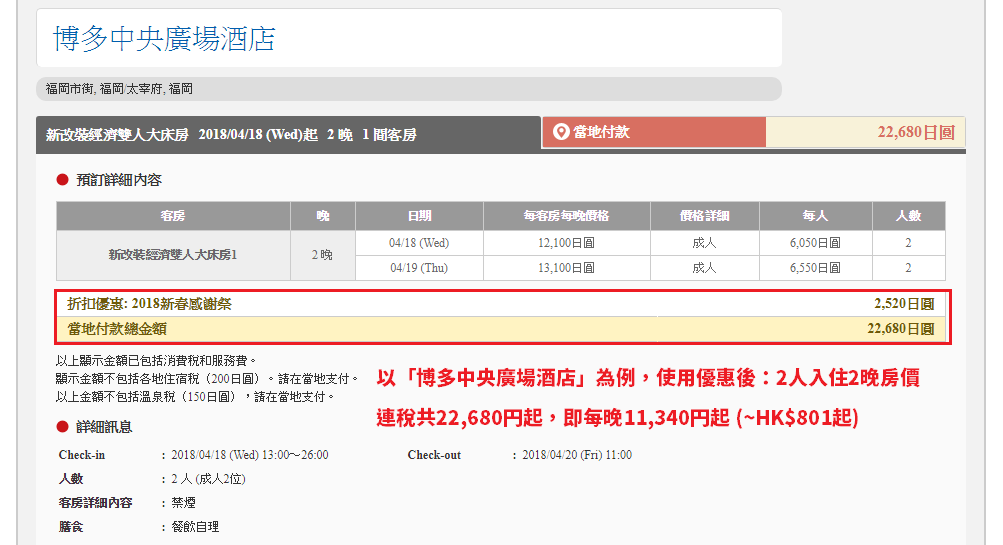Image resolution: width=1003 pixels, height=545 pixels.
Task: Click the red bullet beside 預訂詳細內容
Action: pos(62,180)
